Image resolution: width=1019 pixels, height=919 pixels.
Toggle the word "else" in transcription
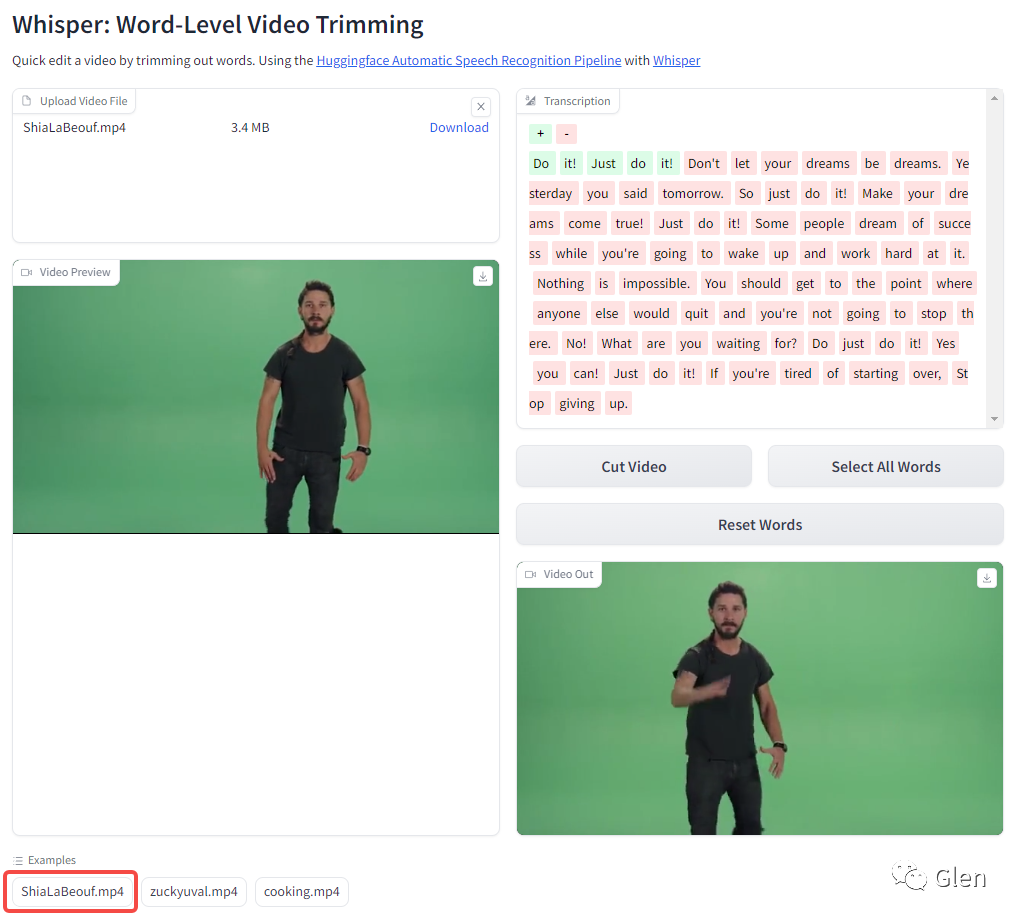(606, 313)
